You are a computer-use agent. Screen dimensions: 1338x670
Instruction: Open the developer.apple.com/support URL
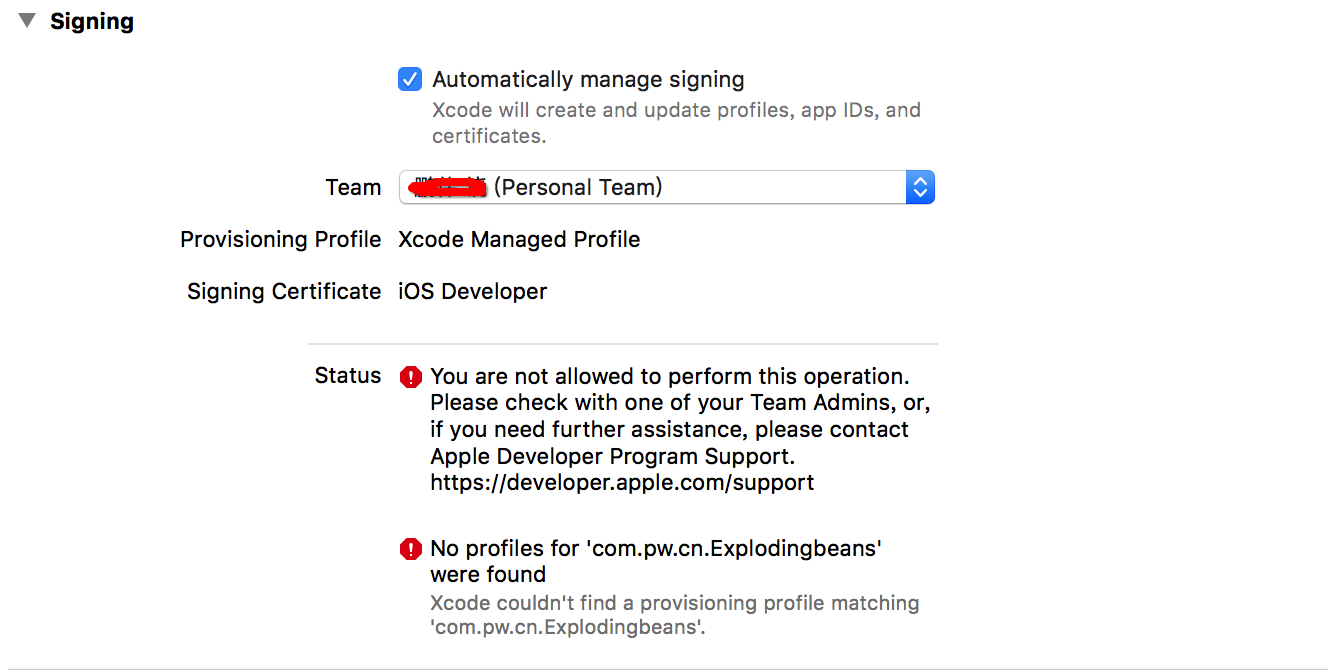coord(622,483)
